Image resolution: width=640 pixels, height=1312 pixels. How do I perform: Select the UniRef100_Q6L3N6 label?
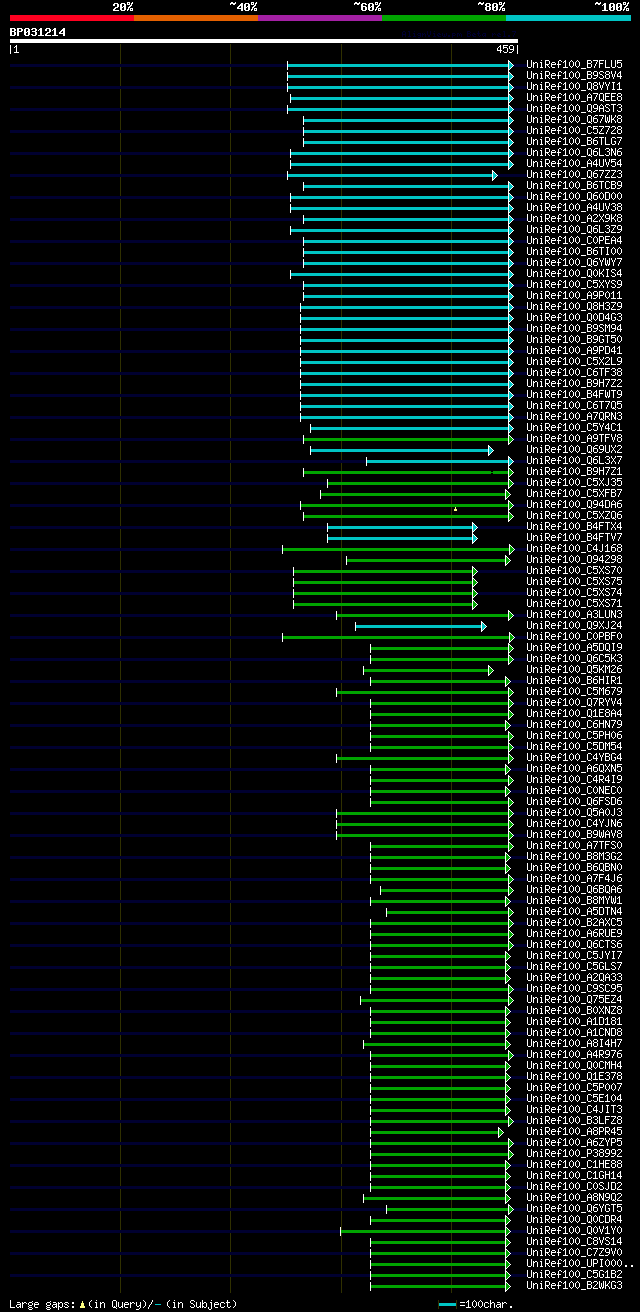574,152
